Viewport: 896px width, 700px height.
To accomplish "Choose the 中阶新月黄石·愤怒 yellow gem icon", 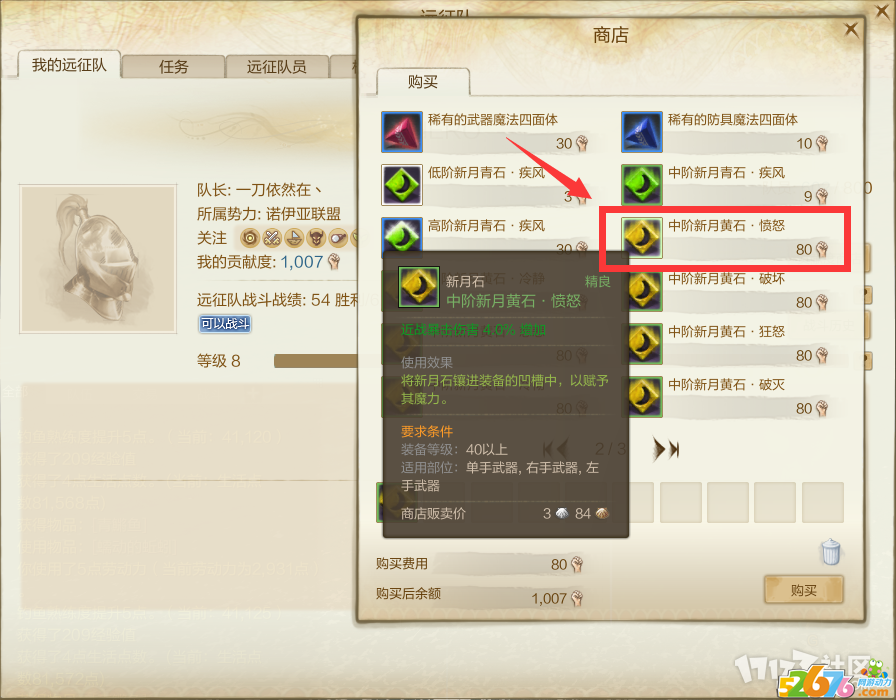I will coord(642,238).
